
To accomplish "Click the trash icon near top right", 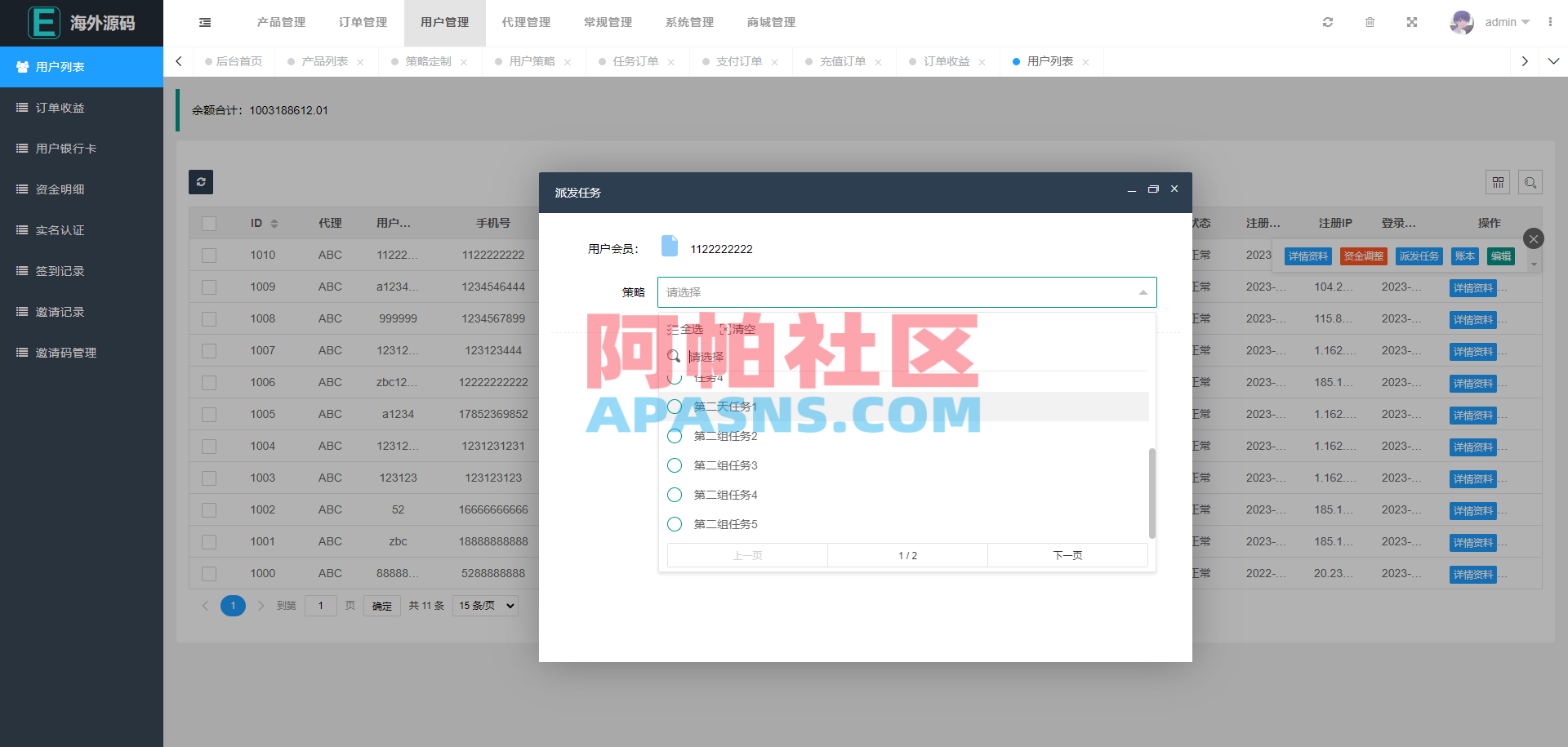I will pyautogui.click(x=1370, y=22).
